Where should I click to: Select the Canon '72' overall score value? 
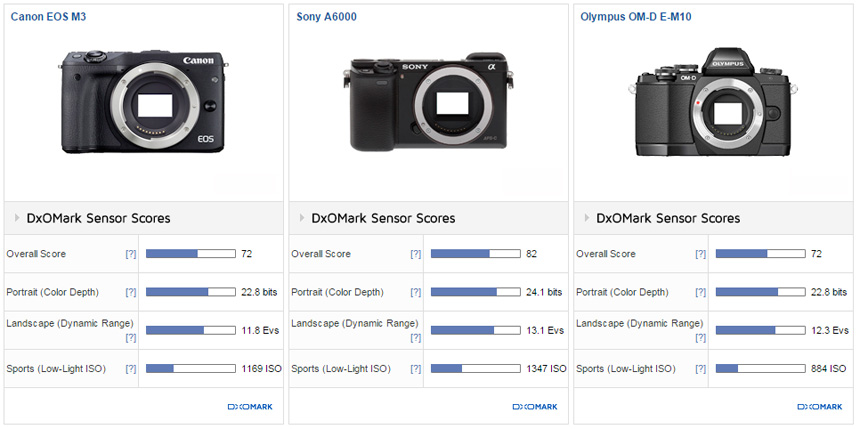[x=247, y=253]
